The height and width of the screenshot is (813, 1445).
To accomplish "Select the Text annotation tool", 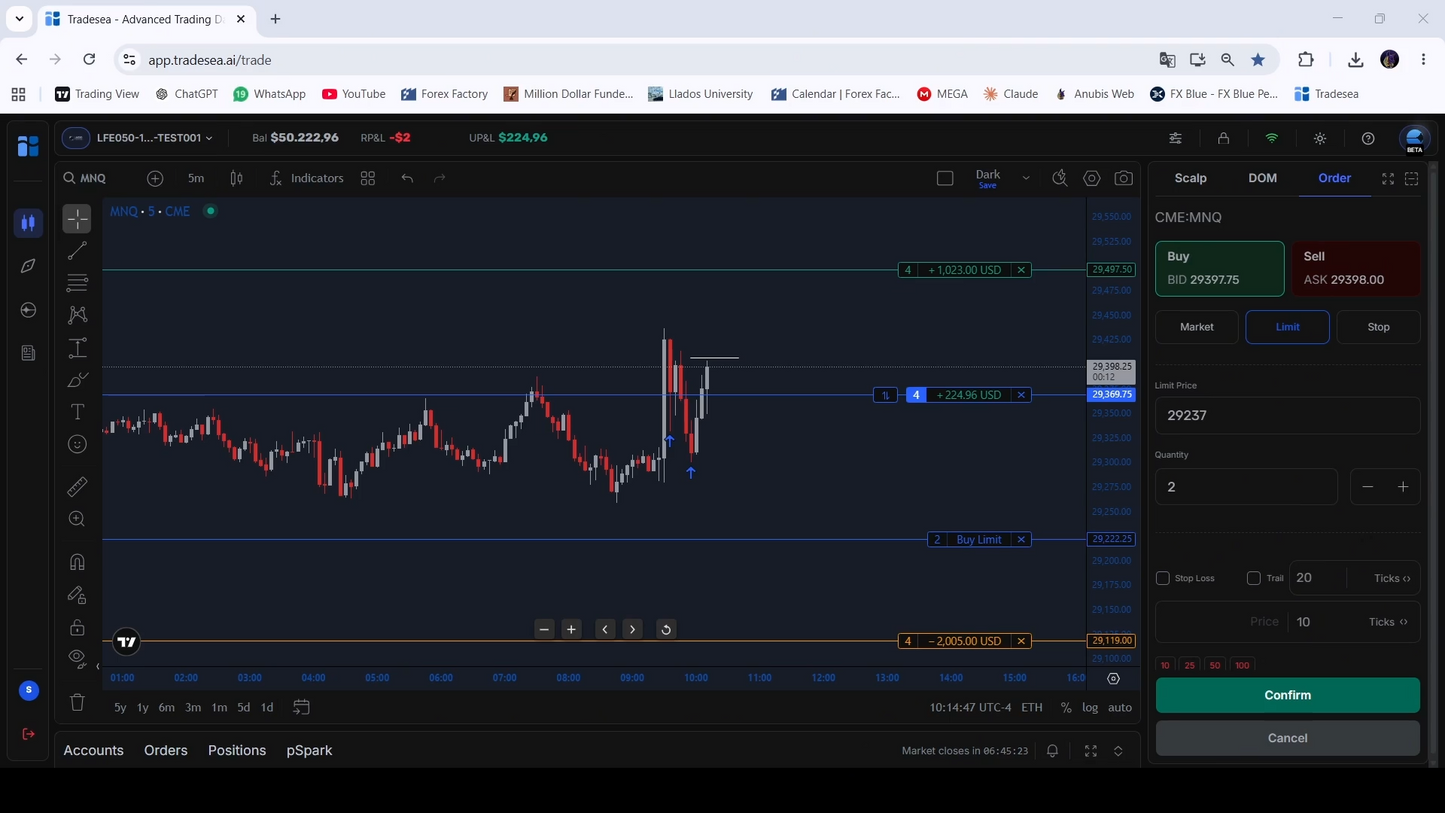I will tap(77, 412).
